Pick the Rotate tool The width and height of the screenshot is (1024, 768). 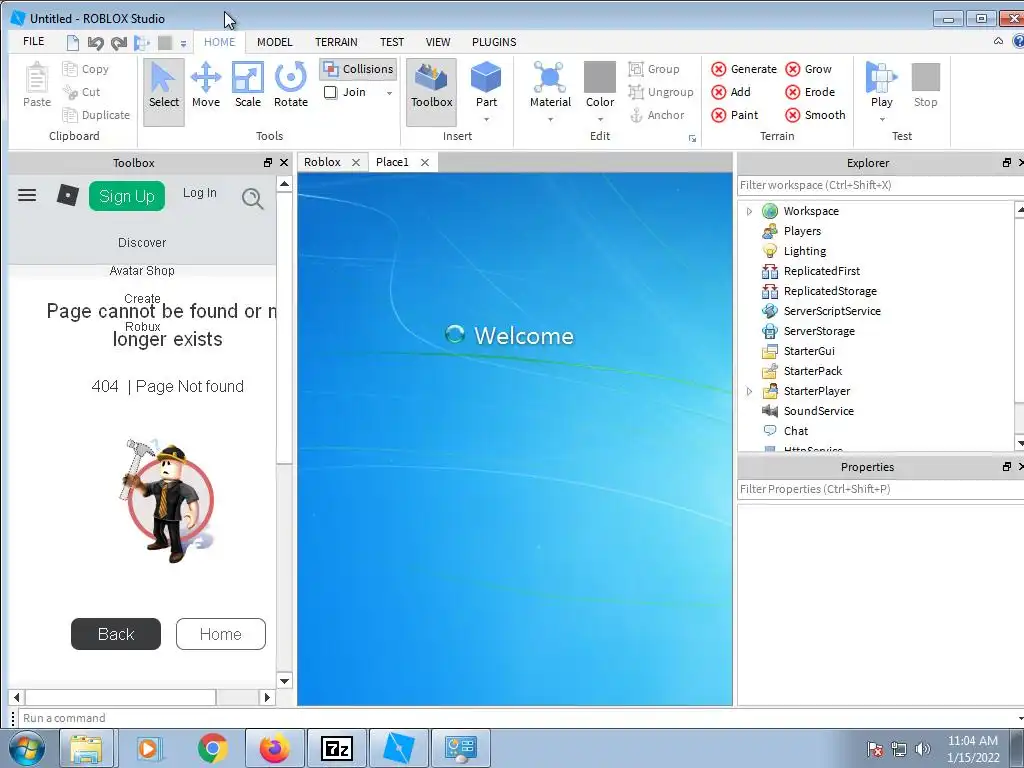[x=291, y=86]
